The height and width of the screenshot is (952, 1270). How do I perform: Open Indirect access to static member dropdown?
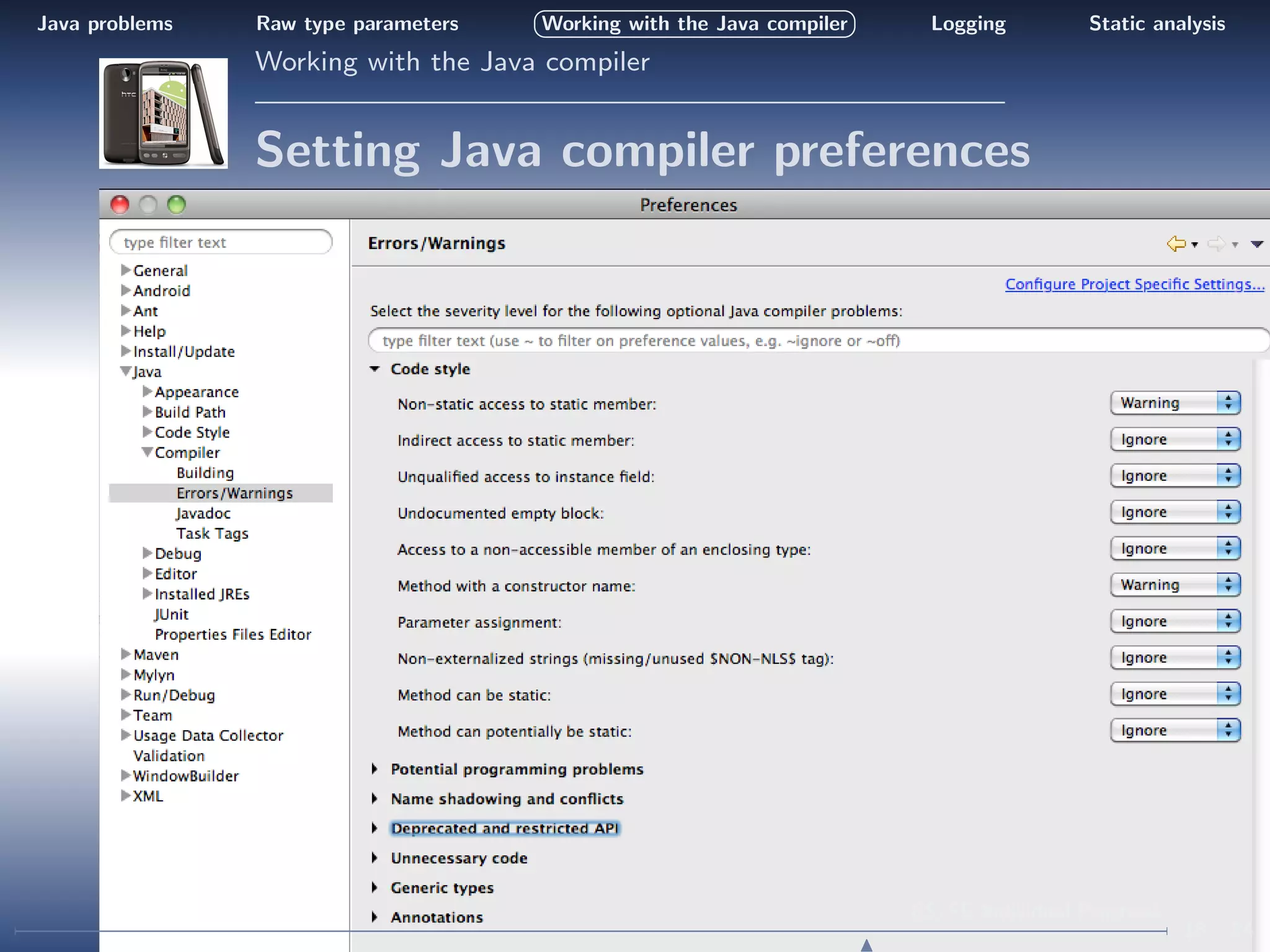coord(1175,439)
